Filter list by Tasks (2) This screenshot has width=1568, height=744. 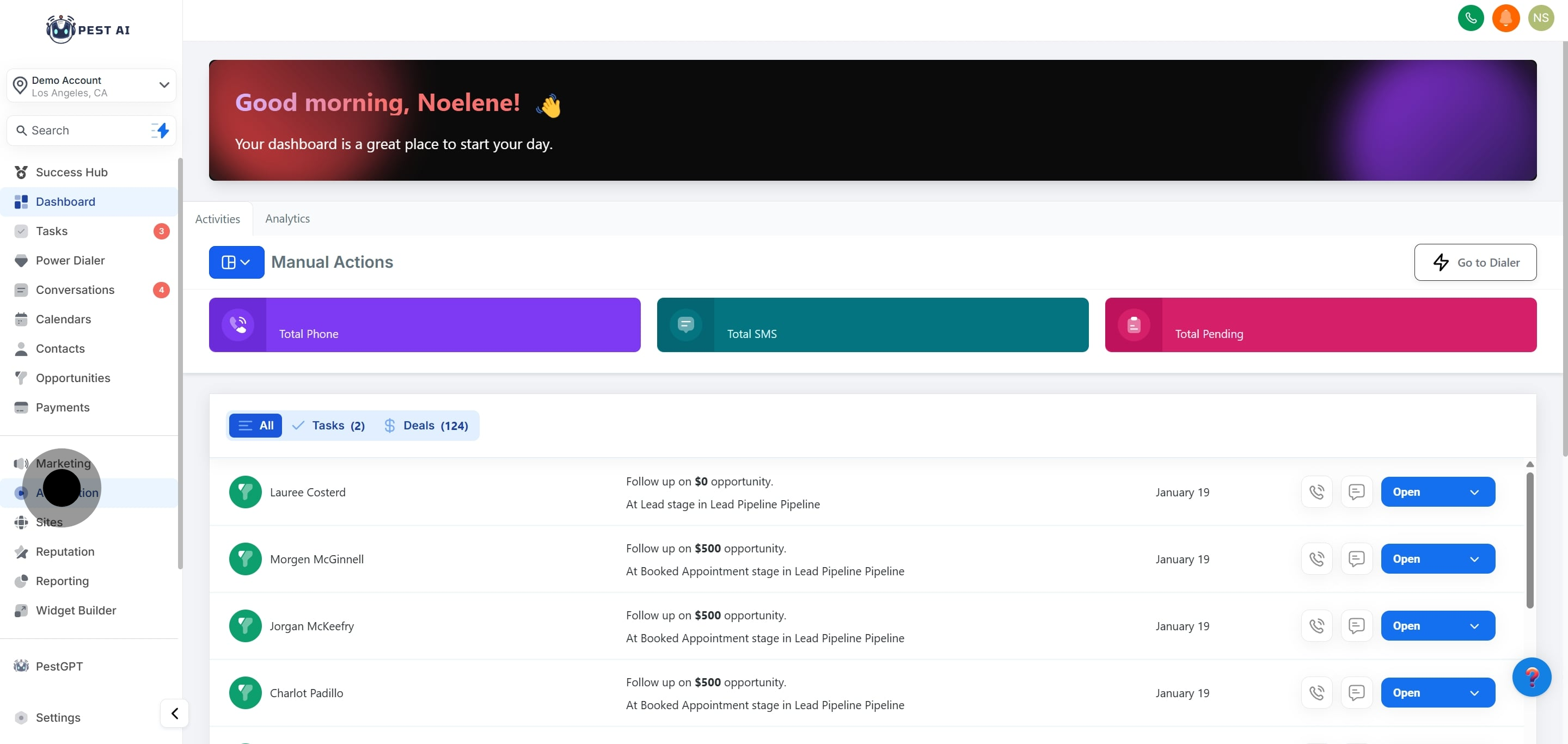pyautogui.click(x=329, y=425)
